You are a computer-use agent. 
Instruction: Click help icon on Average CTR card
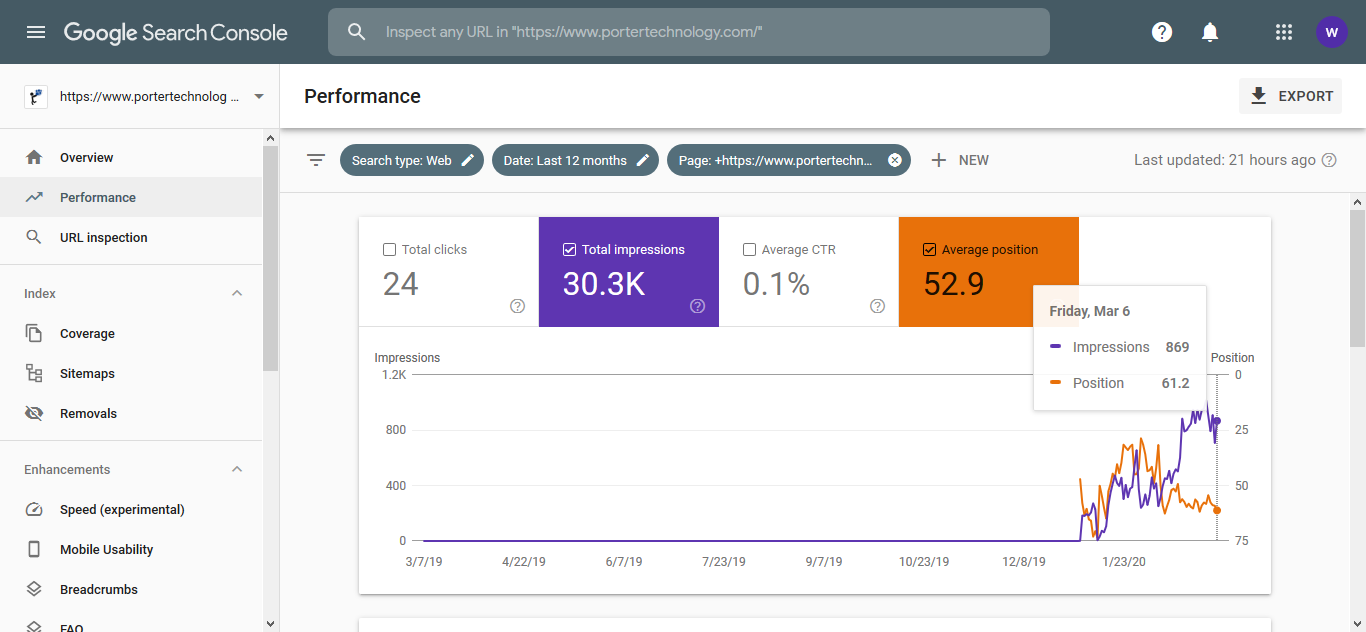(877, 306)
